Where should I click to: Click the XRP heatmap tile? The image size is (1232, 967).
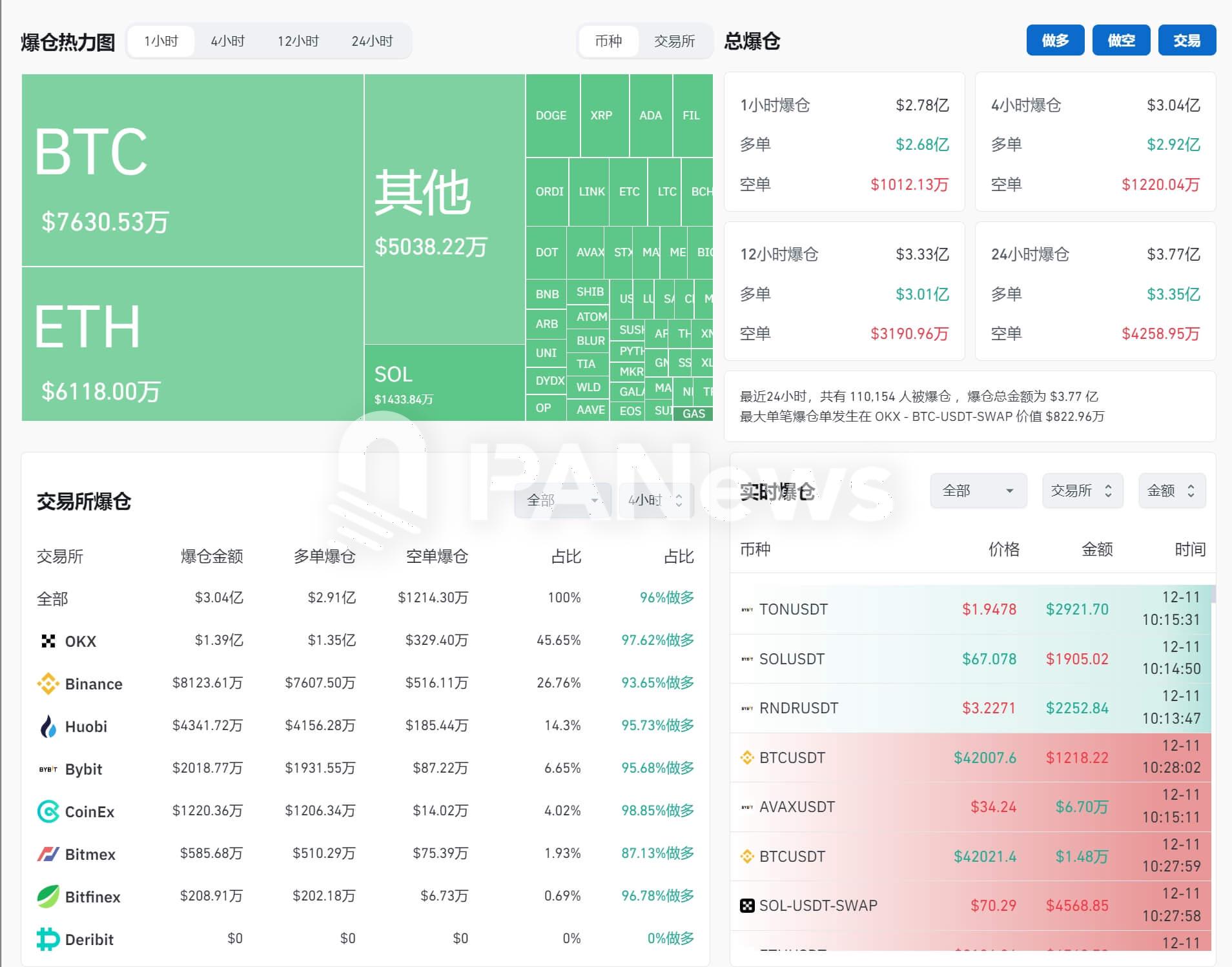(605, 116)
